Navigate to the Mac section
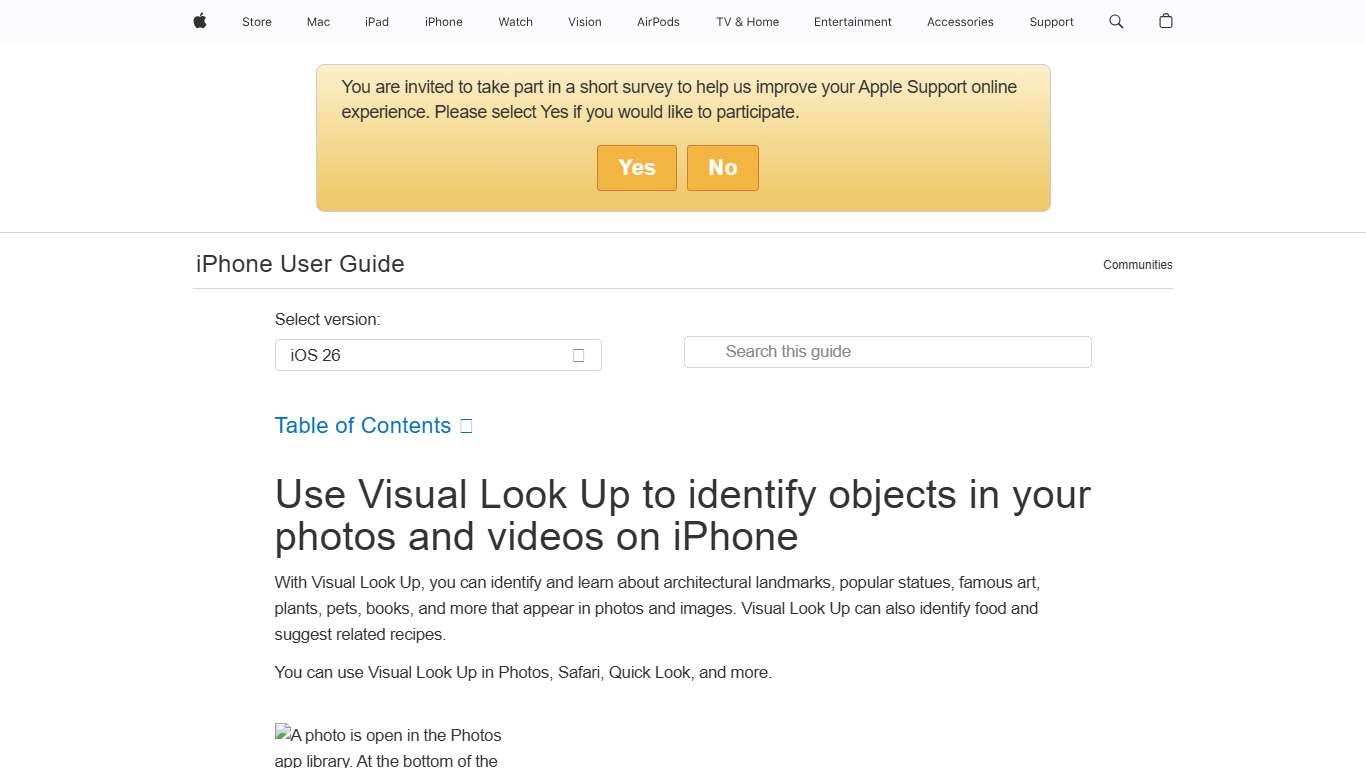Image resolution: width=1366 pixels, height=768 pixels. 317,21
